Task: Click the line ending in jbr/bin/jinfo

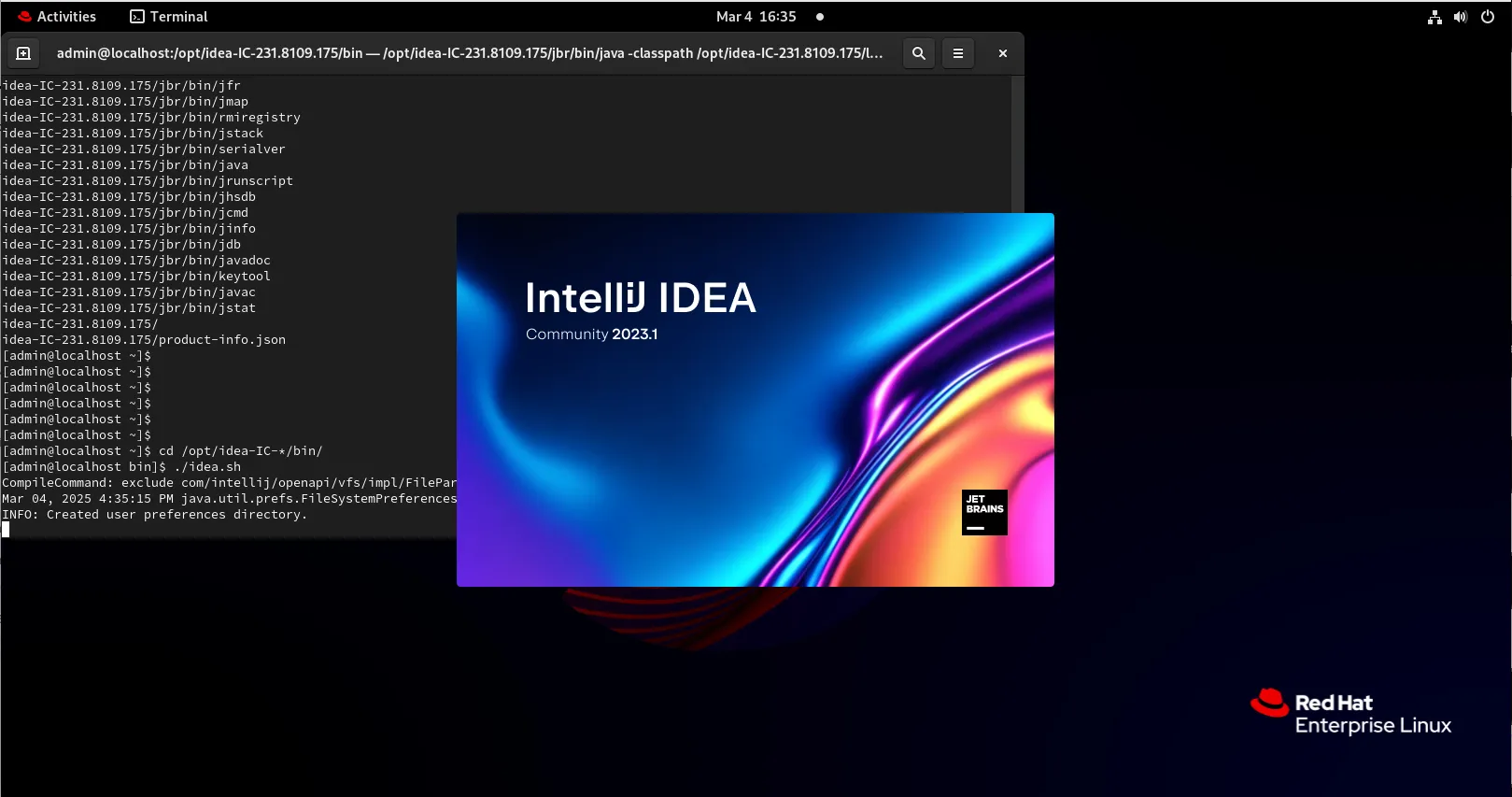Action: click(129, 228)
